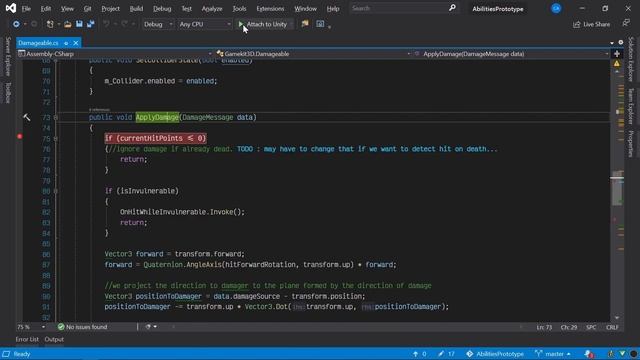Viewport: 640px width, 360px height.
Task: Click the quick actions screwdriver icon on line 73
Action: coord(27,118)
